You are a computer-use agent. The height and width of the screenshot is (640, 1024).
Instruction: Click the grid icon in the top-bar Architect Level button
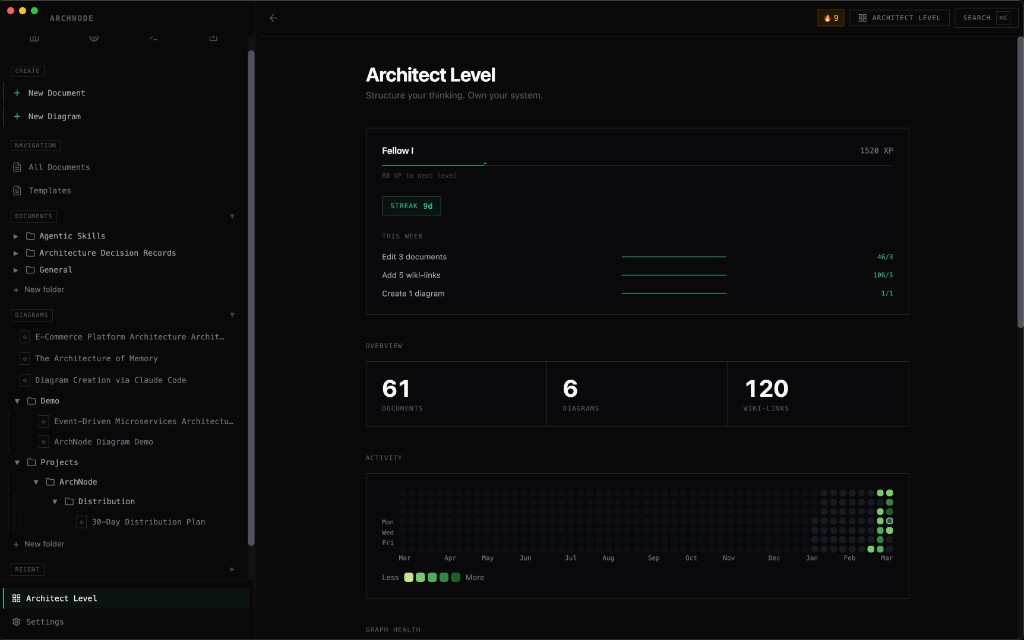click(862, 18)
